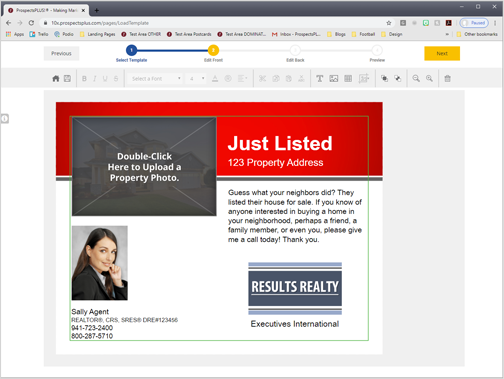Viewport: 504px width, 379px height.
Task: Click the Paste icon in the toolbar
Action: click(289, 79)
